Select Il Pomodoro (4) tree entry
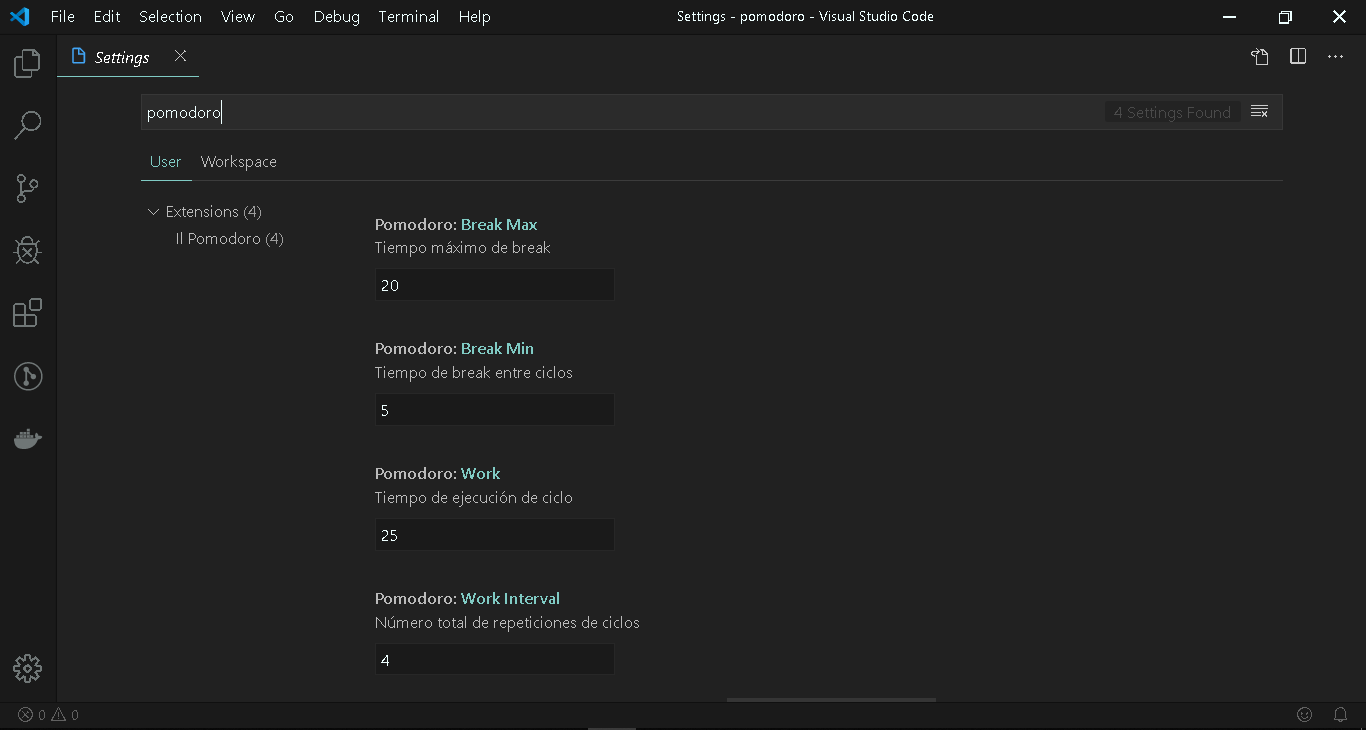Viewport: 1366px width, 730px height. click(230, 239)
